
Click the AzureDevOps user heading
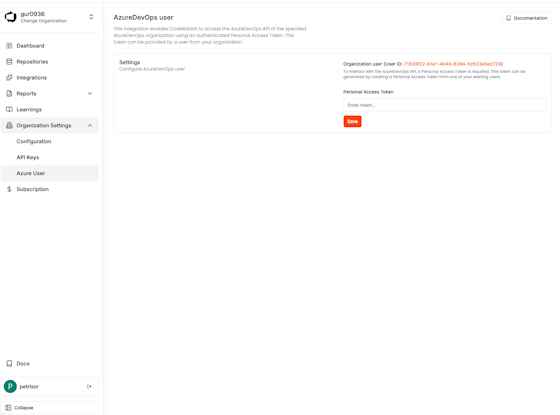click(143, 18)
